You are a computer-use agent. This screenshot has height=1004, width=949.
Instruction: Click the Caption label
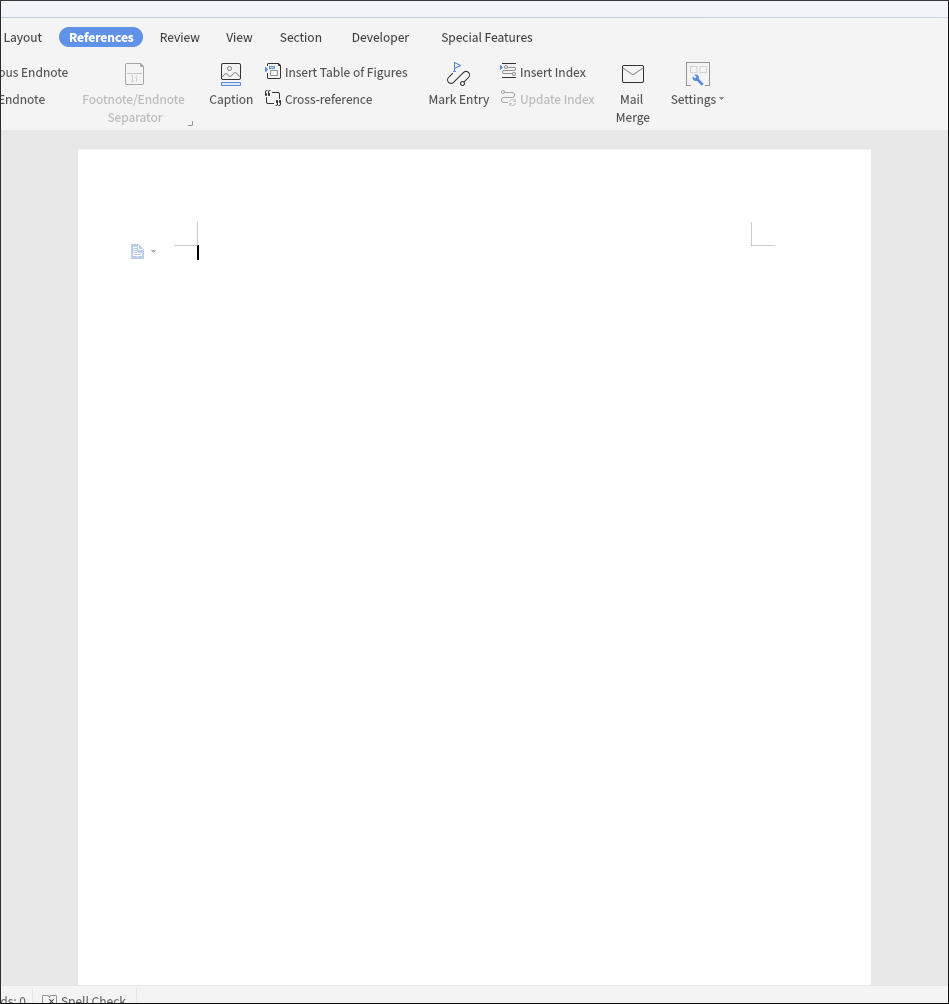[231, 99]
